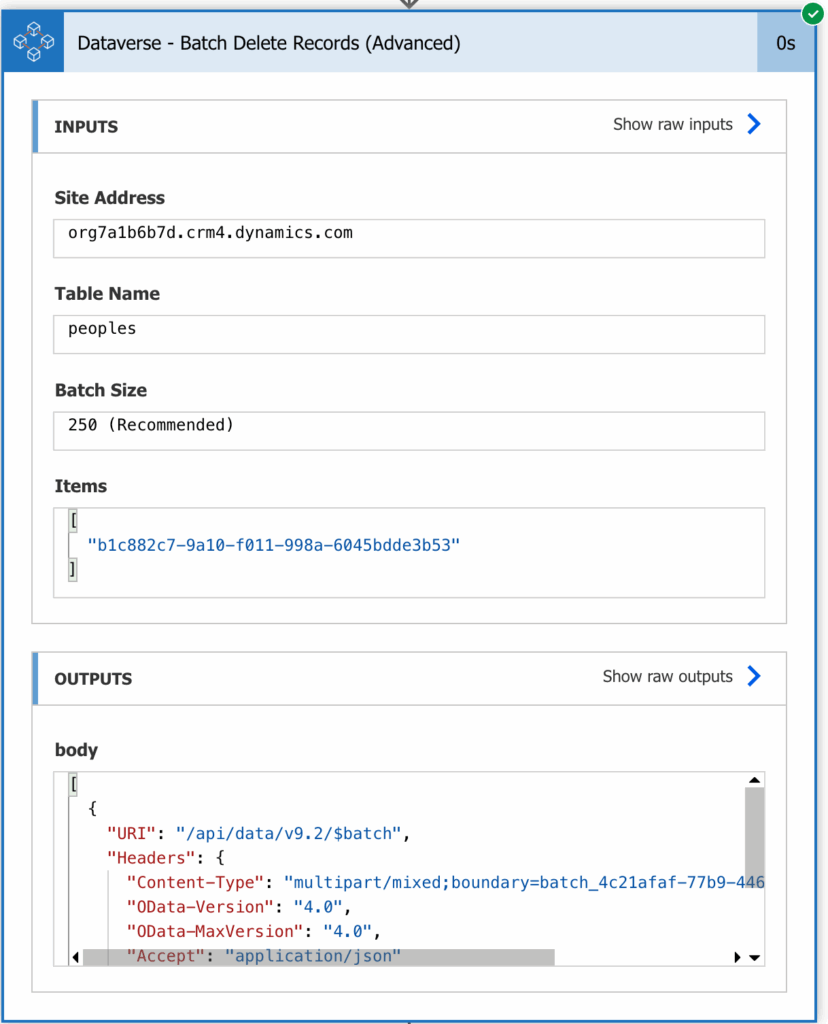Collapse the Batch Delete Records action header
This screenshot has height=1024, width=828.
point(410,42)
